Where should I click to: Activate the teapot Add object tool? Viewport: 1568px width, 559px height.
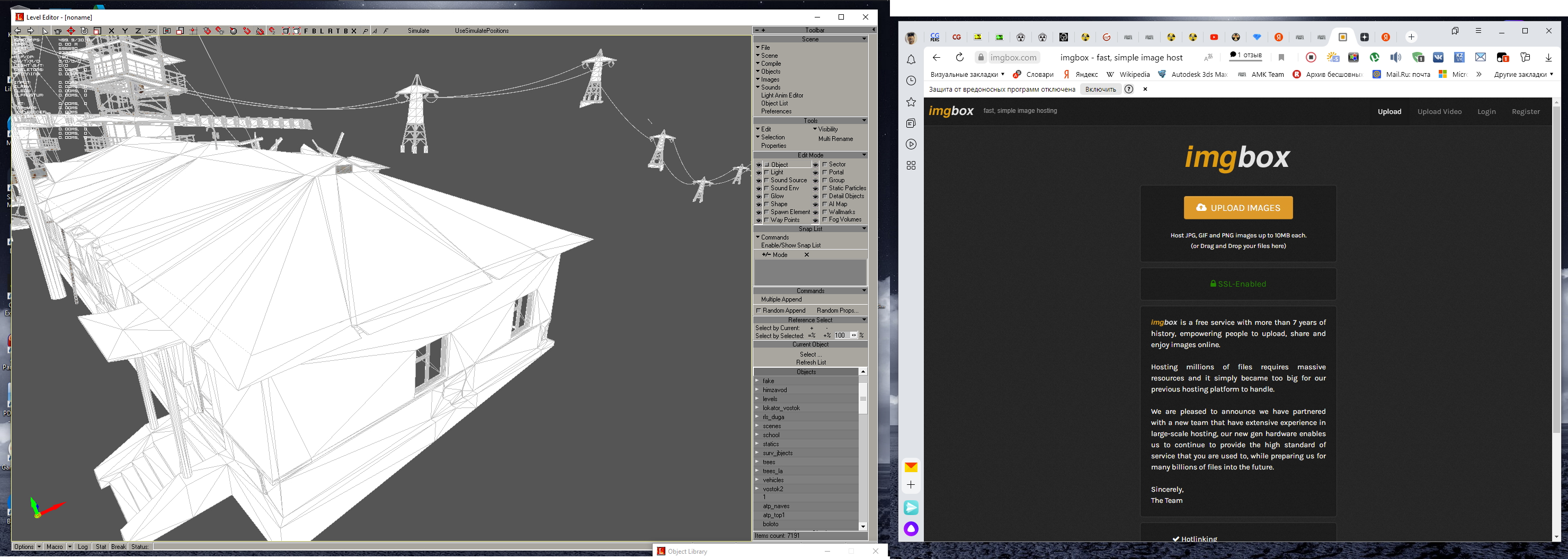pyautogui.click(x=58, y=30)
